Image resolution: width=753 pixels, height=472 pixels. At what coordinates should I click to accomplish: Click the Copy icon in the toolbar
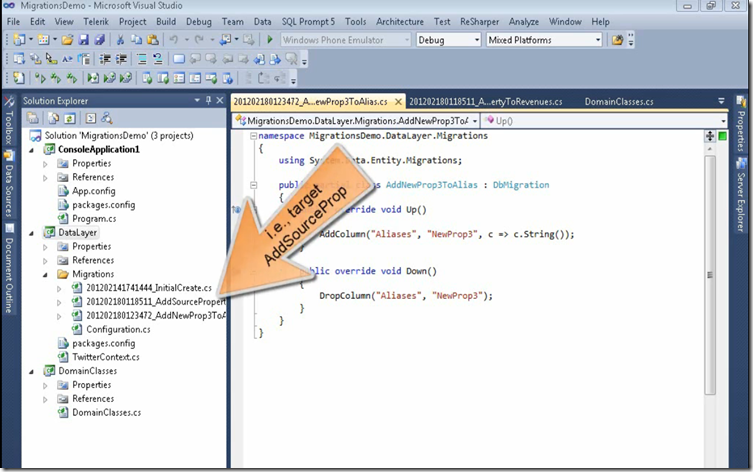coord(136,40)
